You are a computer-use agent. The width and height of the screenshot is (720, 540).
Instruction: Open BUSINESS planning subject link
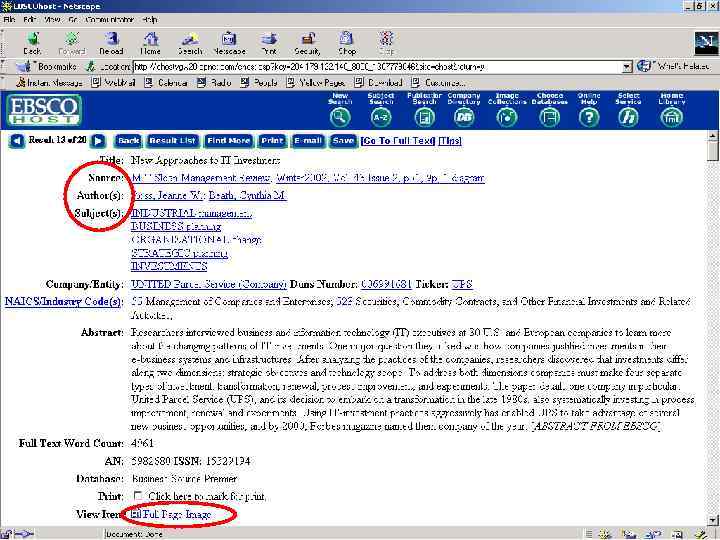176,226
